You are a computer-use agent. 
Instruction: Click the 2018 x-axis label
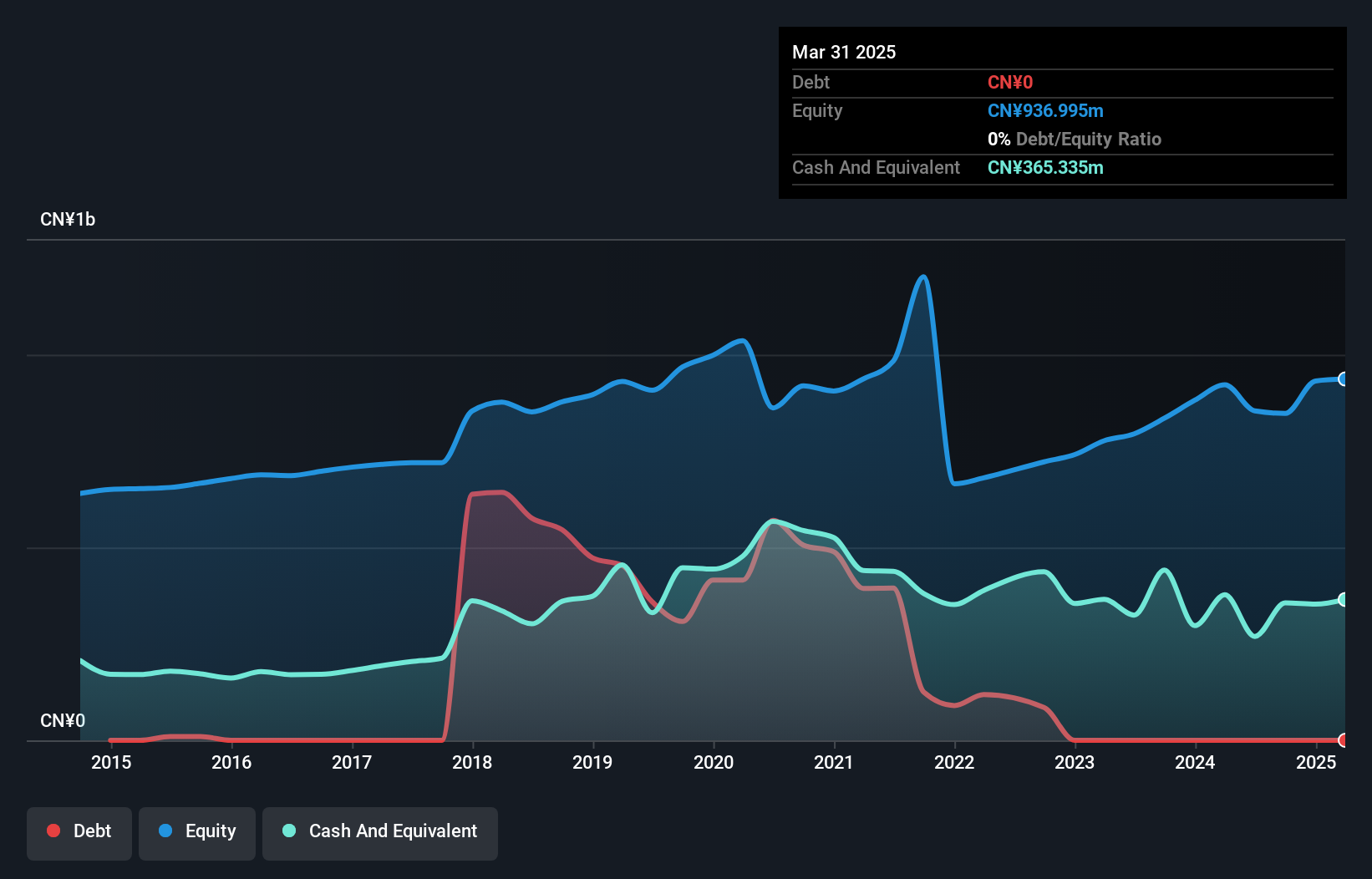[x=472, y=762]
